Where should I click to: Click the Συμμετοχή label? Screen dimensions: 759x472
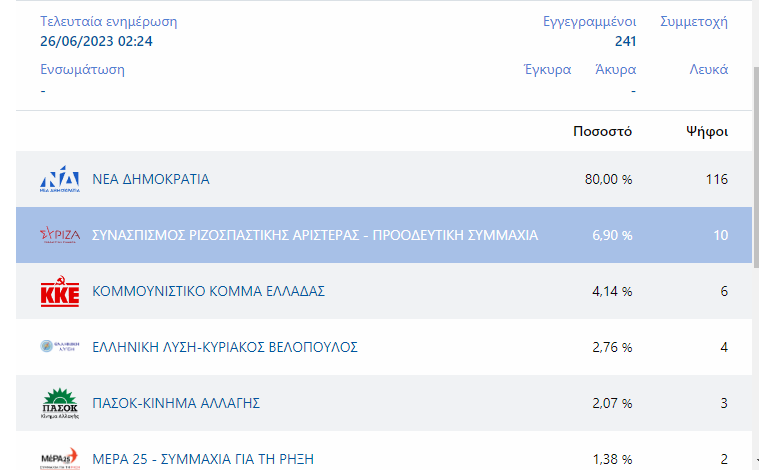[x=694, y=22]
